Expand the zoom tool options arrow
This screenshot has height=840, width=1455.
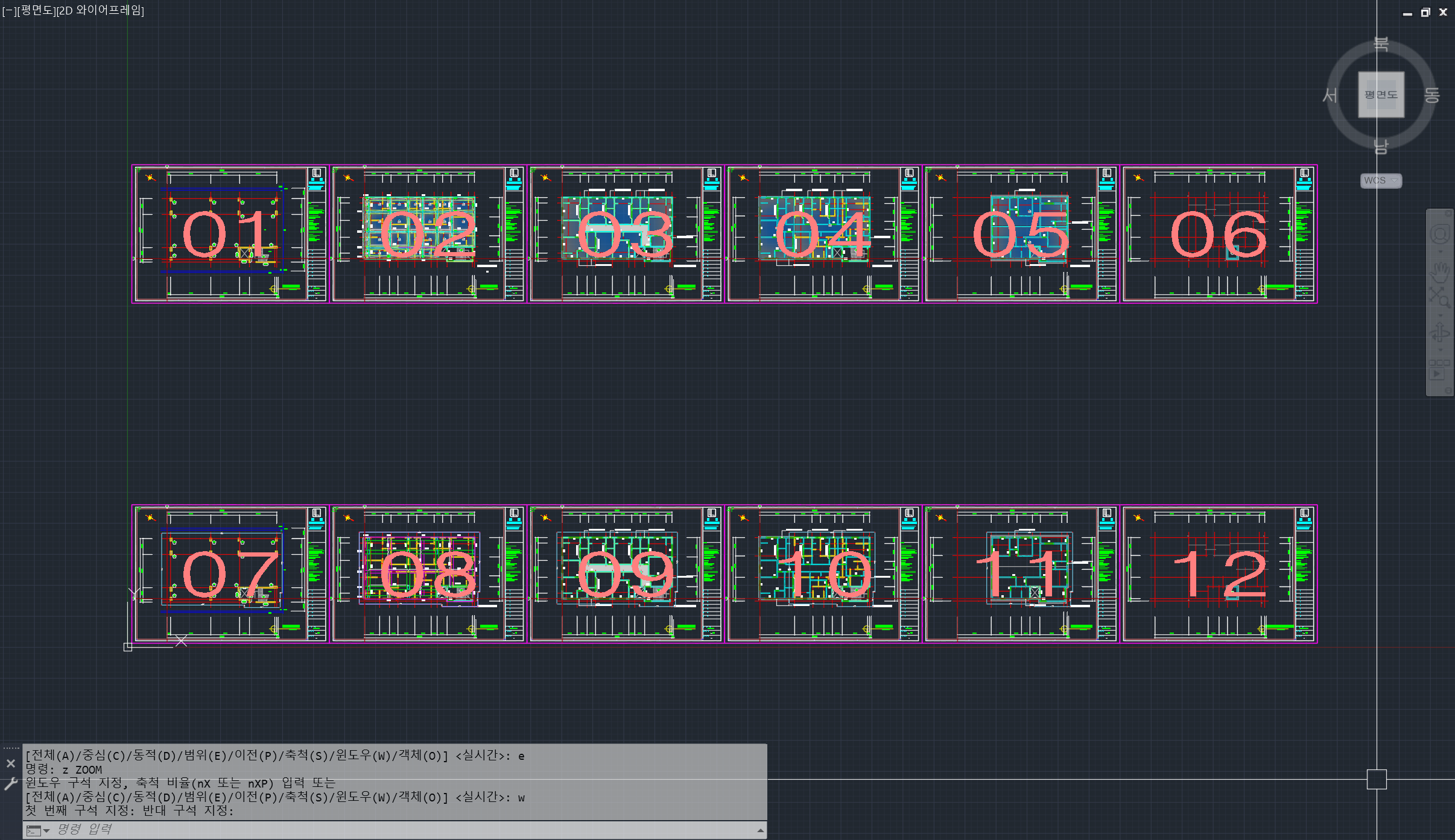[x=1441, y=315]
